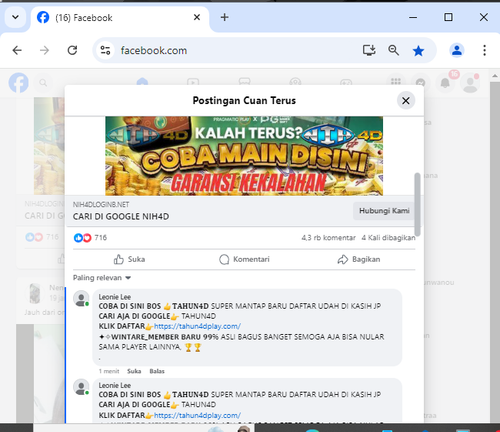
Task: Reload the Facebook page
Action: point(72,50)
